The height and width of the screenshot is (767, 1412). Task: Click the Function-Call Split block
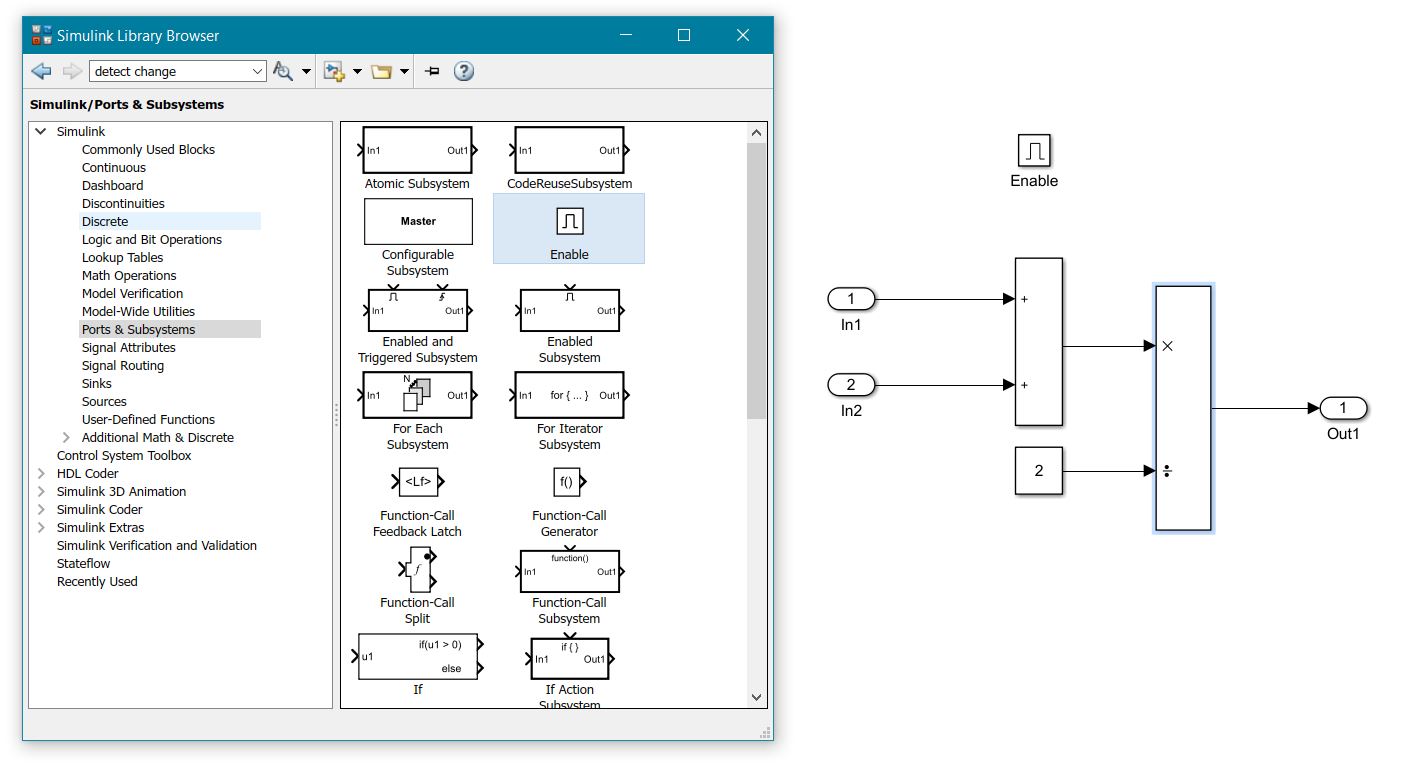click(x=417, y=570)
